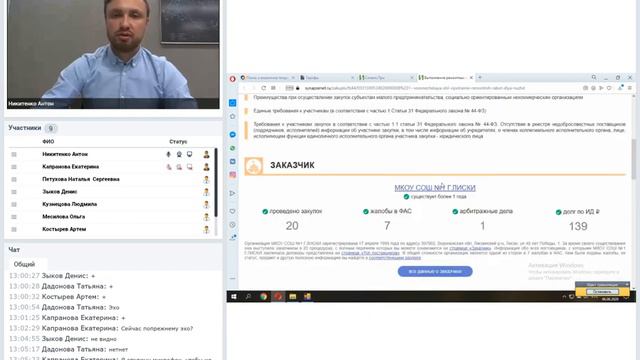Click user avatar for Петухова Наталья Сергеевна
Screen dimensions: 640x360
207,179
